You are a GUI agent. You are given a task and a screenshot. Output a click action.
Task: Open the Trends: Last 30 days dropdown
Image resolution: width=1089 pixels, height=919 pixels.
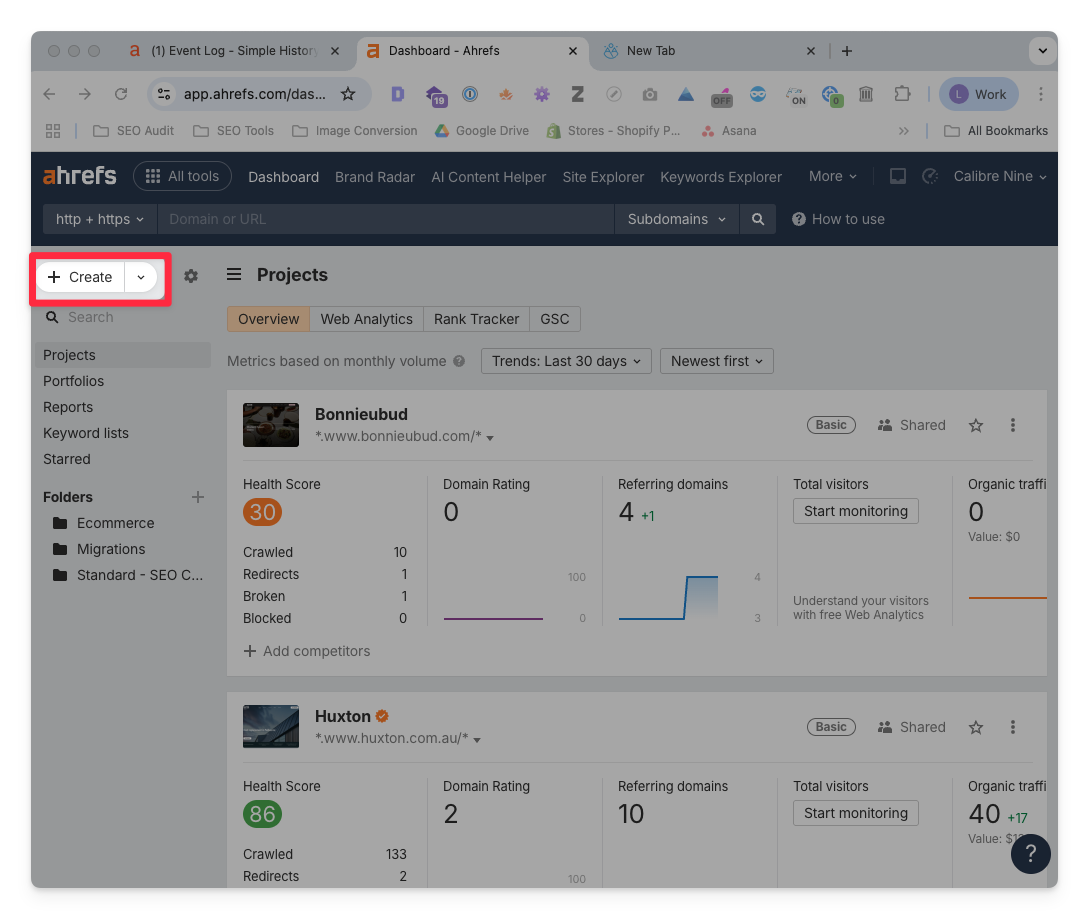point(566,361)
